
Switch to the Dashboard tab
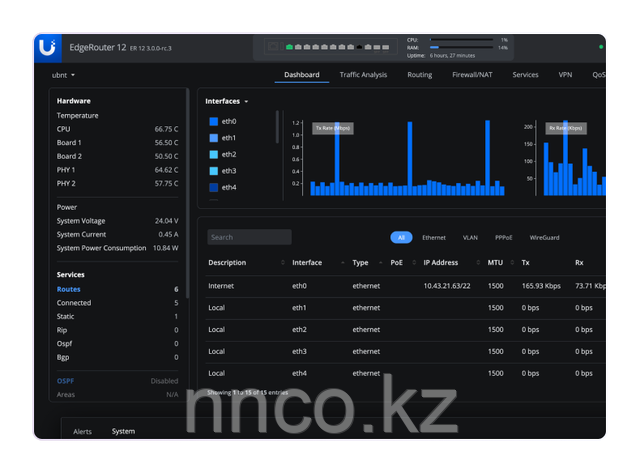(302, 75)
